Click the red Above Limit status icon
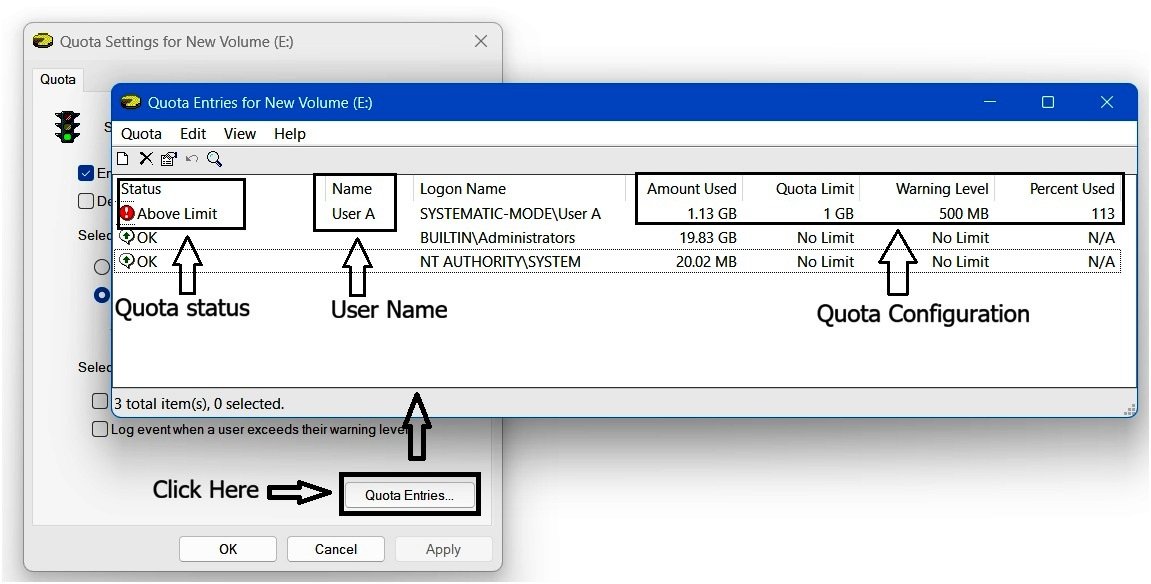1151x584 pixels. pos(127,213)
